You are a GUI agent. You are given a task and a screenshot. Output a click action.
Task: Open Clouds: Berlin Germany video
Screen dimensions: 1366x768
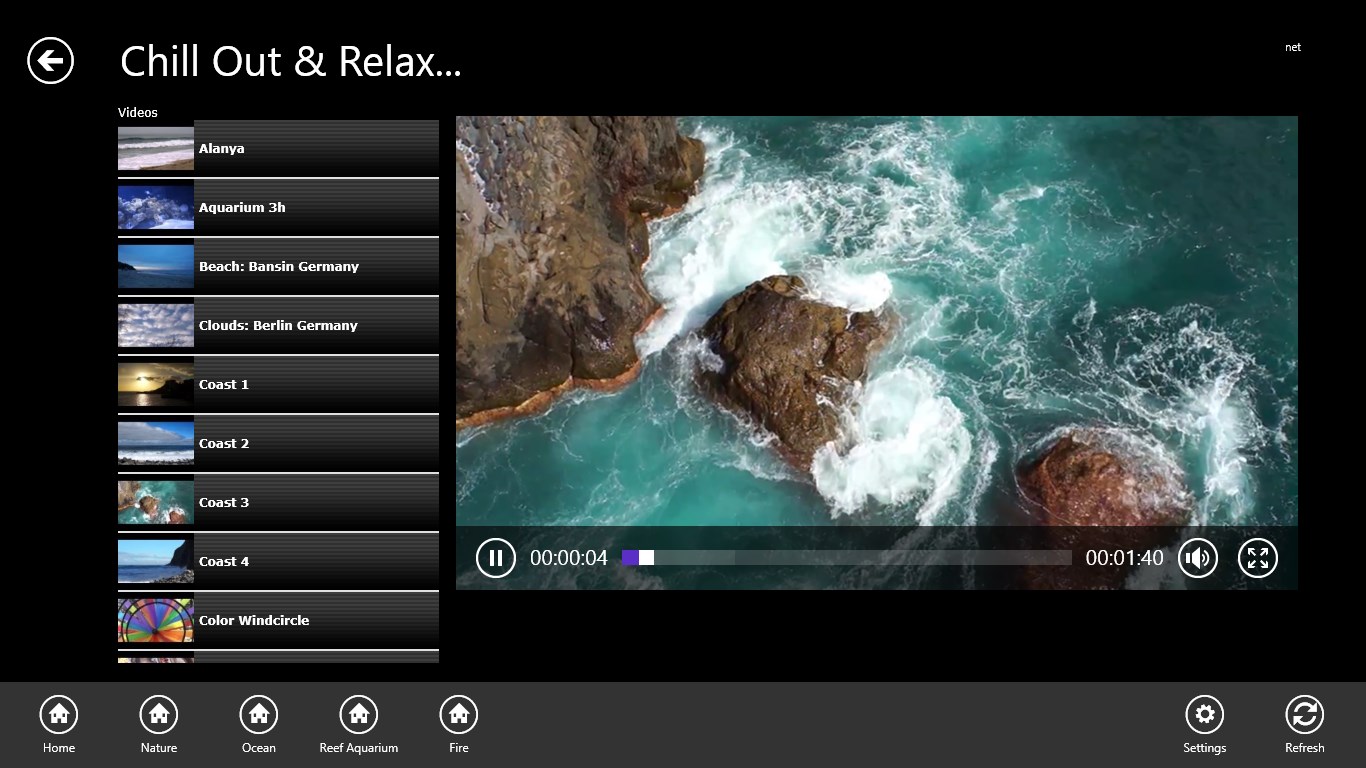point(278,325)
